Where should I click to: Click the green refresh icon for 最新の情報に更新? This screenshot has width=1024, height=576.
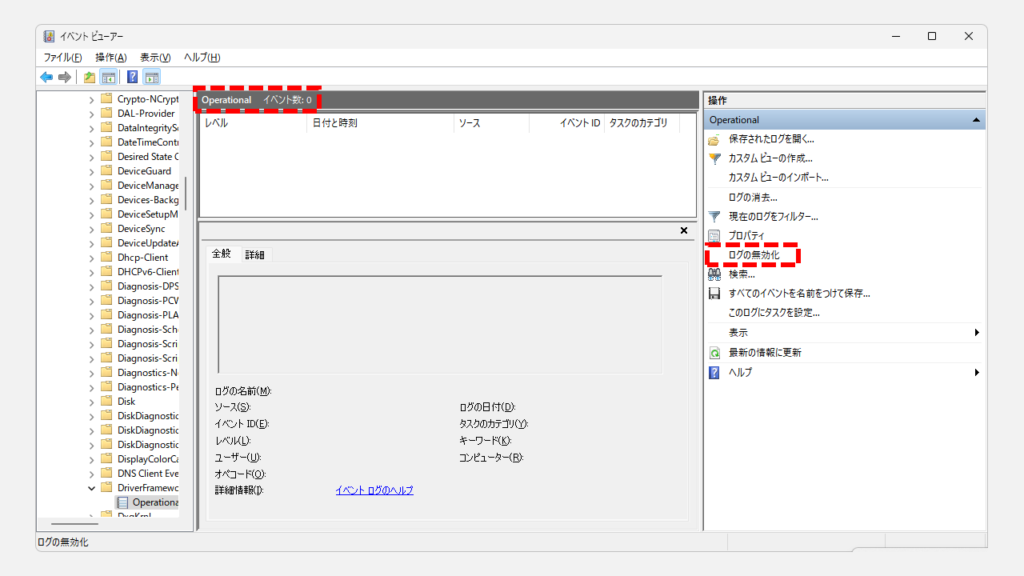(x=714, y=353)
